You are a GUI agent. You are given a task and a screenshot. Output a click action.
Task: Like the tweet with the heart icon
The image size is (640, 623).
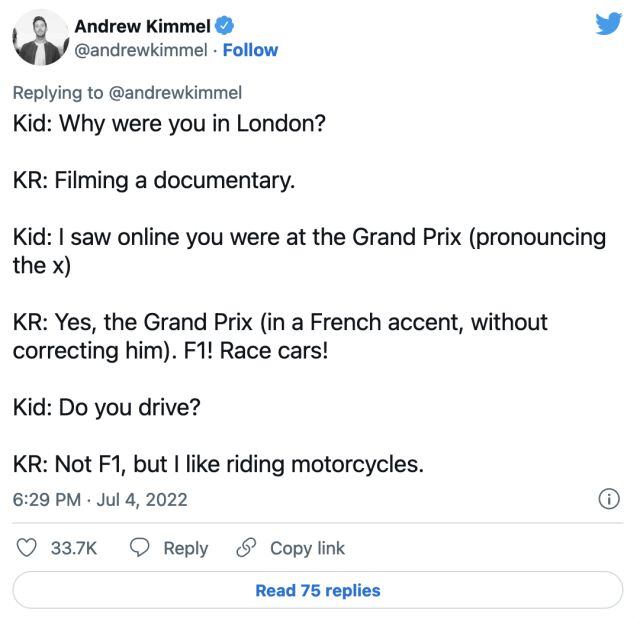(29, 548)
